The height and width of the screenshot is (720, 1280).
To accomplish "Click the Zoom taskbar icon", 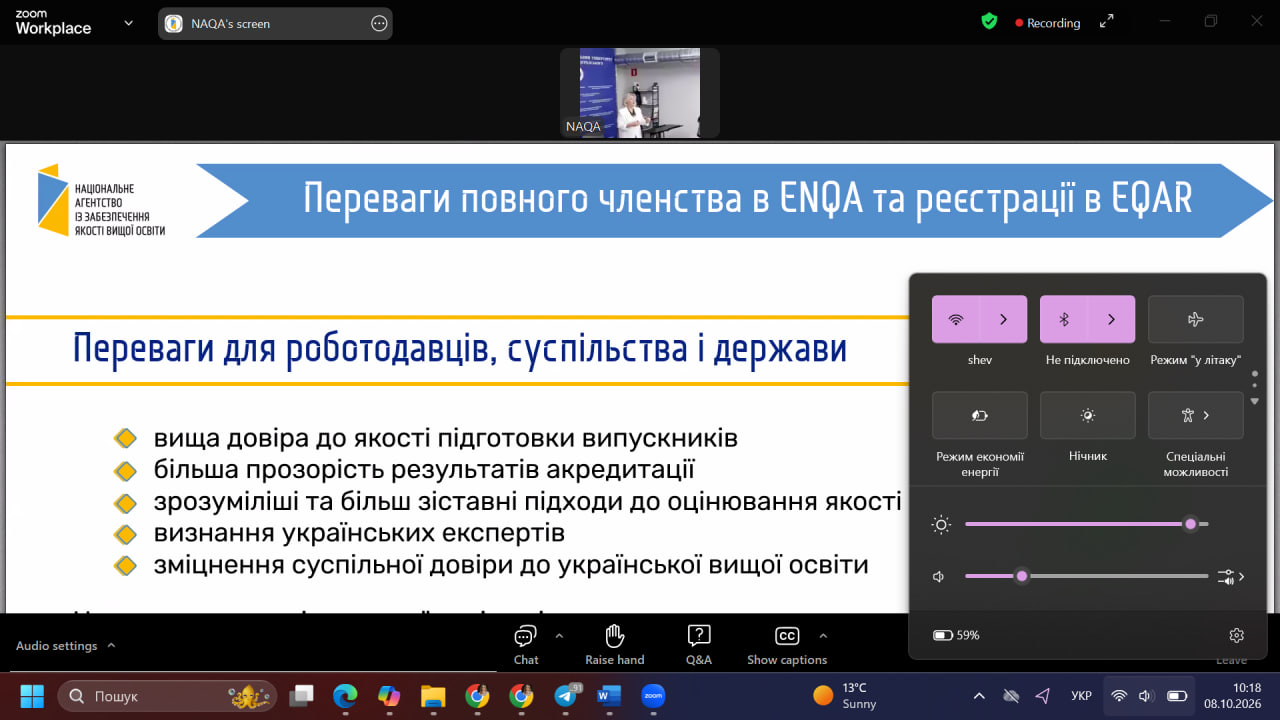I will pyautogui.click(x=653, y=695).
